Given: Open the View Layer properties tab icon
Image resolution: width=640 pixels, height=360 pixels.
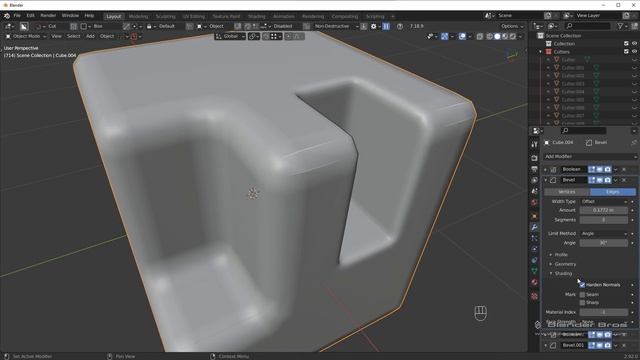Looking at the screenshot, I should pos(534,180).
